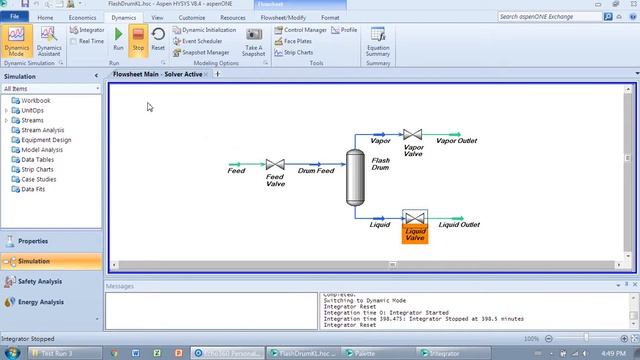The image size is (640, 360).
Task: Click the Feed stream arrow
Action: click(x=235, y=164)
